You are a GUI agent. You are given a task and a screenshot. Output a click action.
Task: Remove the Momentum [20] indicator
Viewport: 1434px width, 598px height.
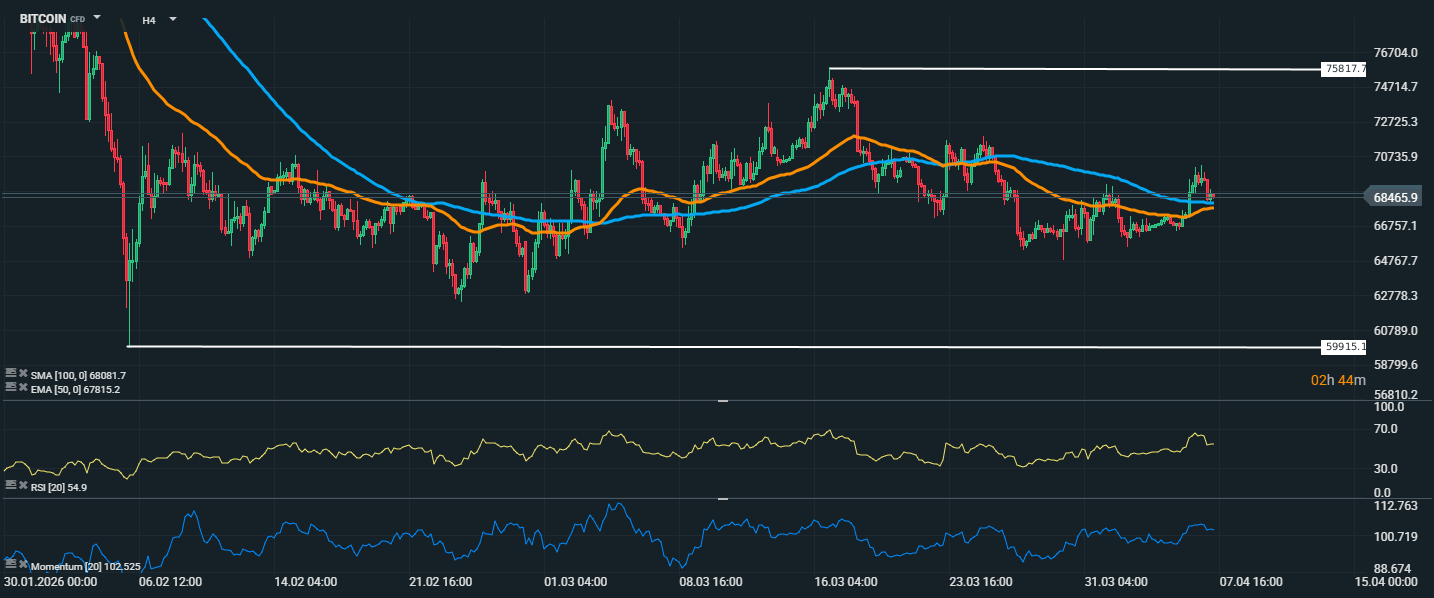coord(22,566)
